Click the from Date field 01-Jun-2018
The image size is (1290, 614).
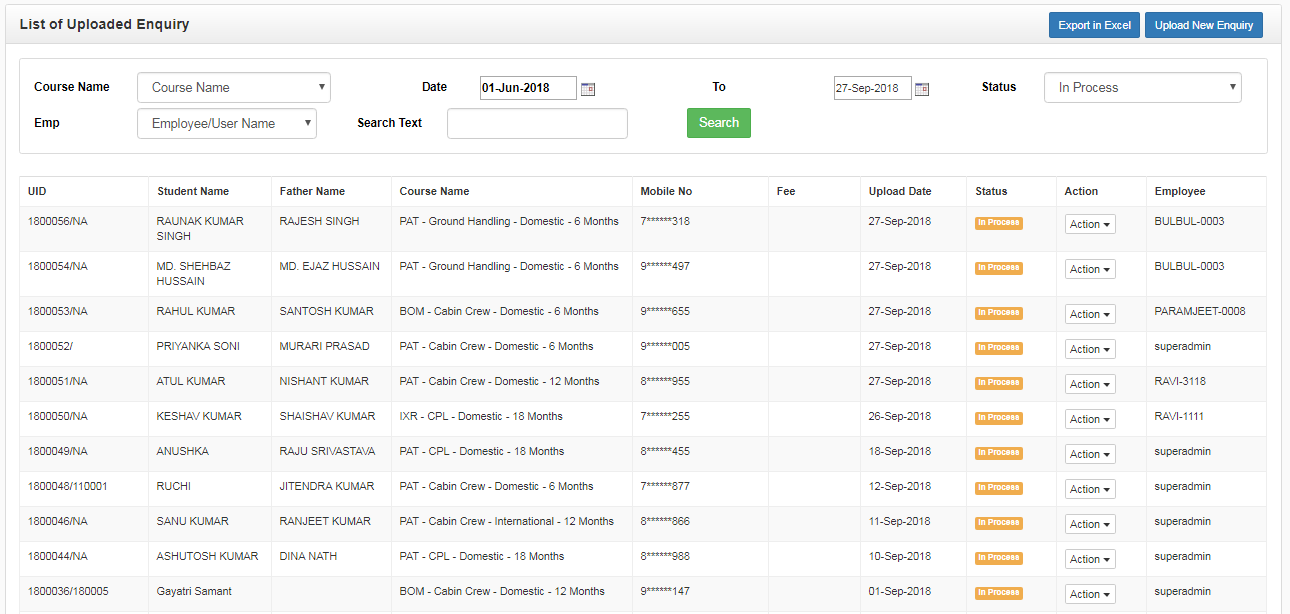pyautogui.click(x=528, y=88)
